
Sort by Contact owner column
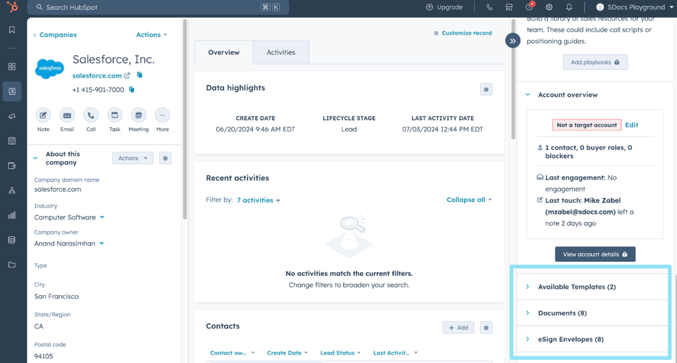(232, 353)
